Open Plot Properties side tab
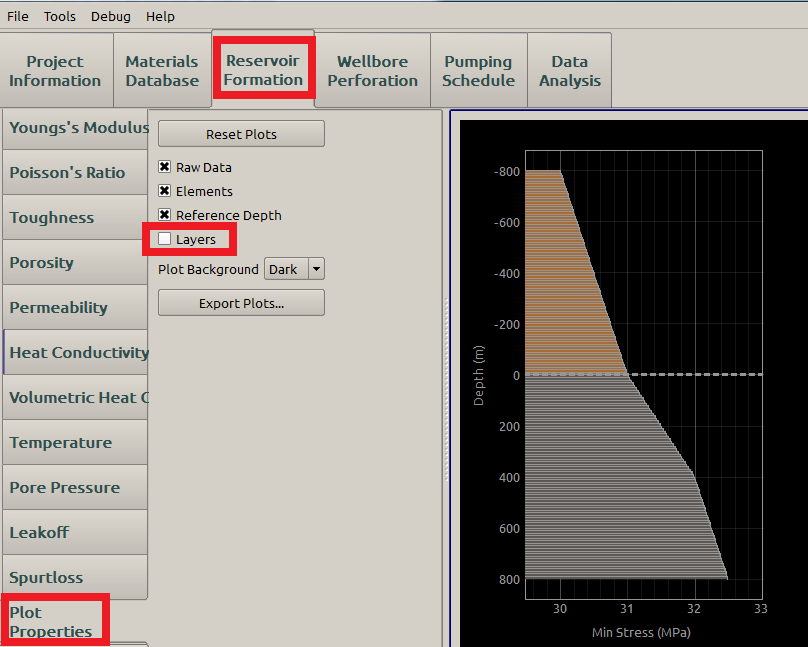 (x=55, y=621)
